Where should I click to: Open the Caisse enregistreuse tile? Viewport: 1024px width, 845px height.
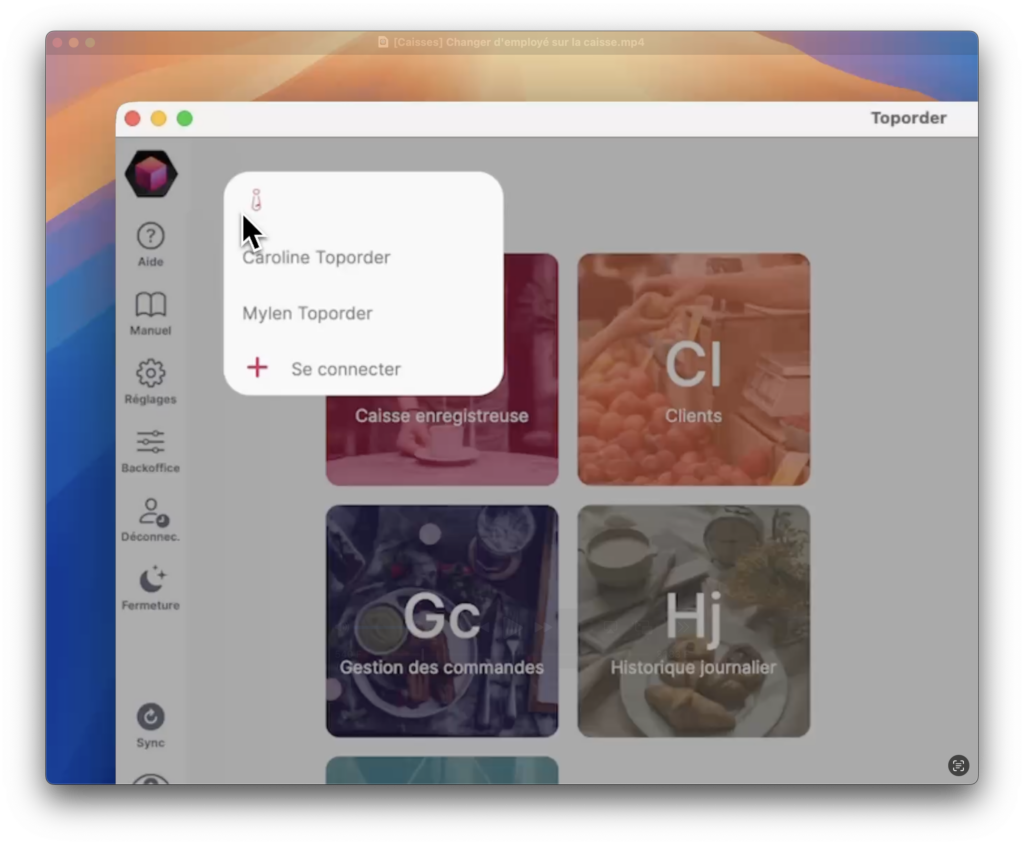[442, 440]
